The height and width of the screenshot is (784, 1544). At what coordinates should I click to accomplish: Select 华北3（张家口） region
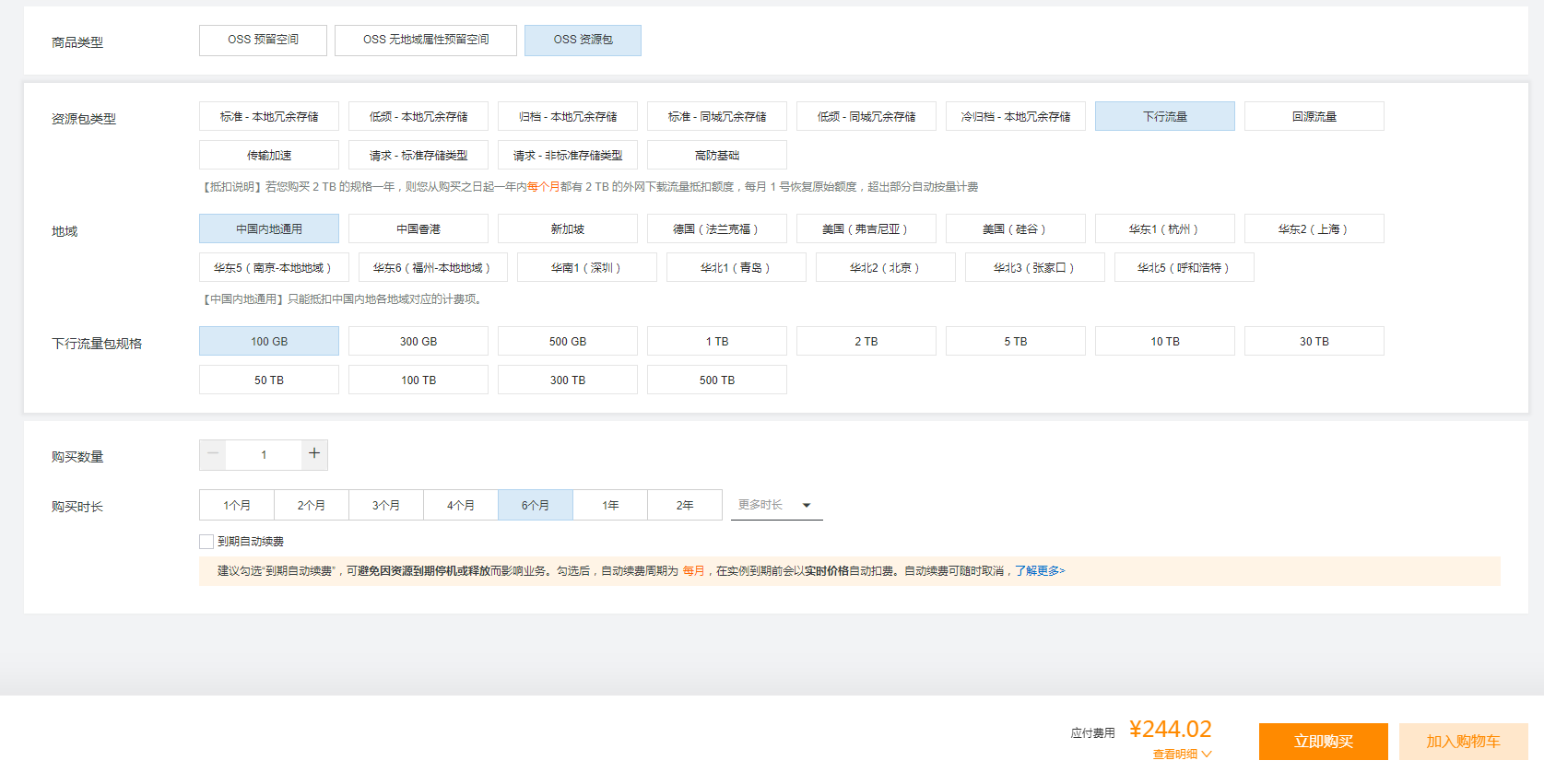(1035, 267)
